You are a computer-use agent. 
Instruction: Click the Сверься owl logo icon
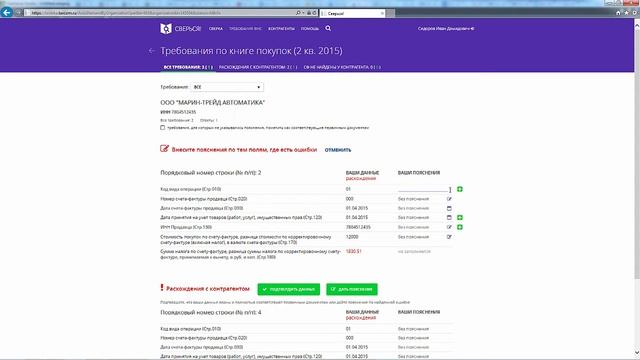point(166,29)
